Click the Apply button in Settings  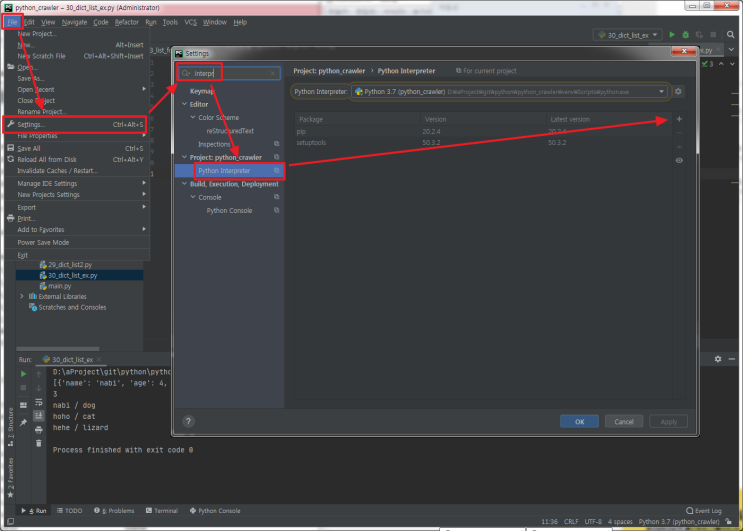click(668, 422)
